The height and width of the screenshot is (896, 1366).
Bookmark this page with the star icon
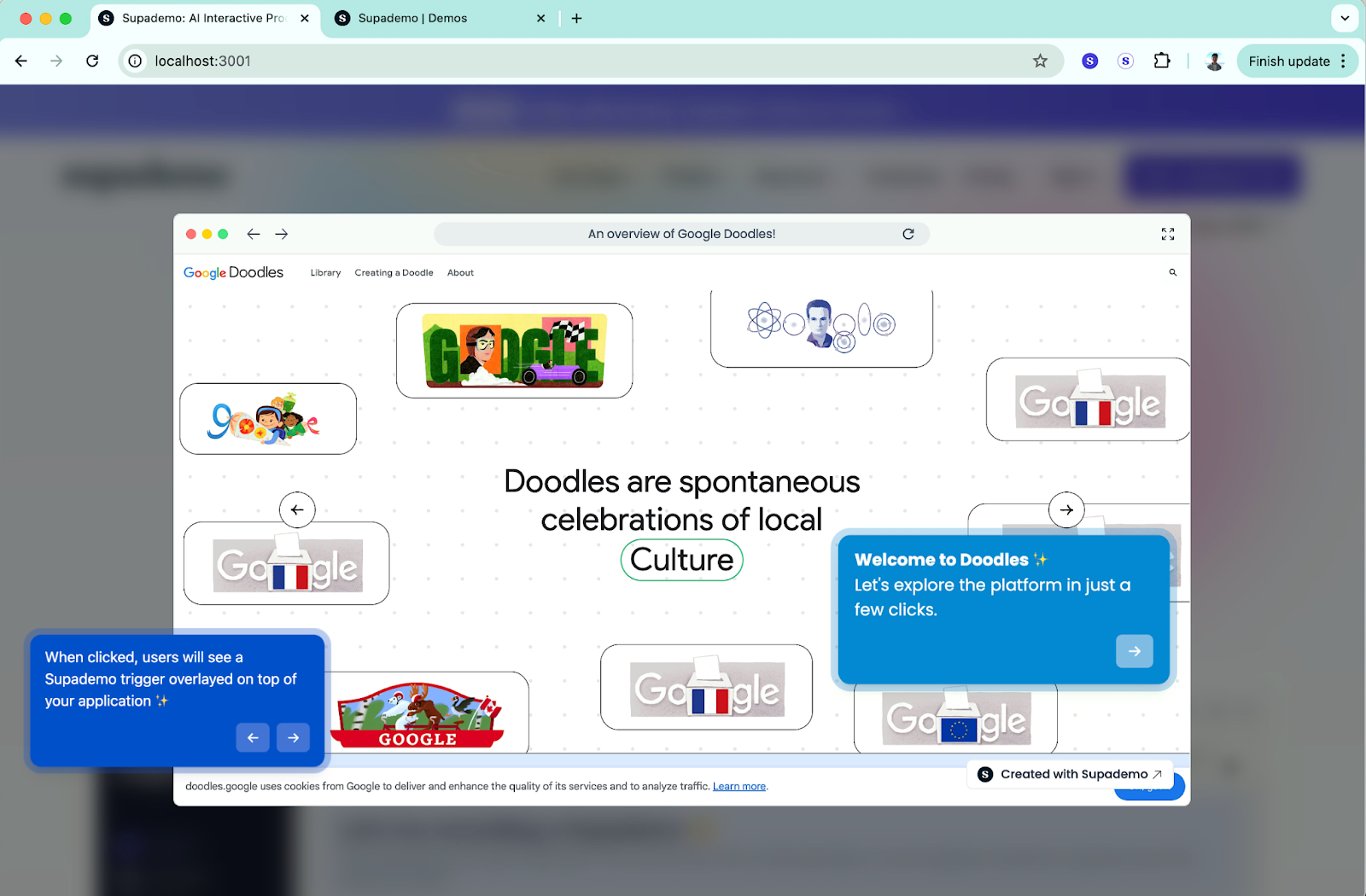click(1040, 61)
